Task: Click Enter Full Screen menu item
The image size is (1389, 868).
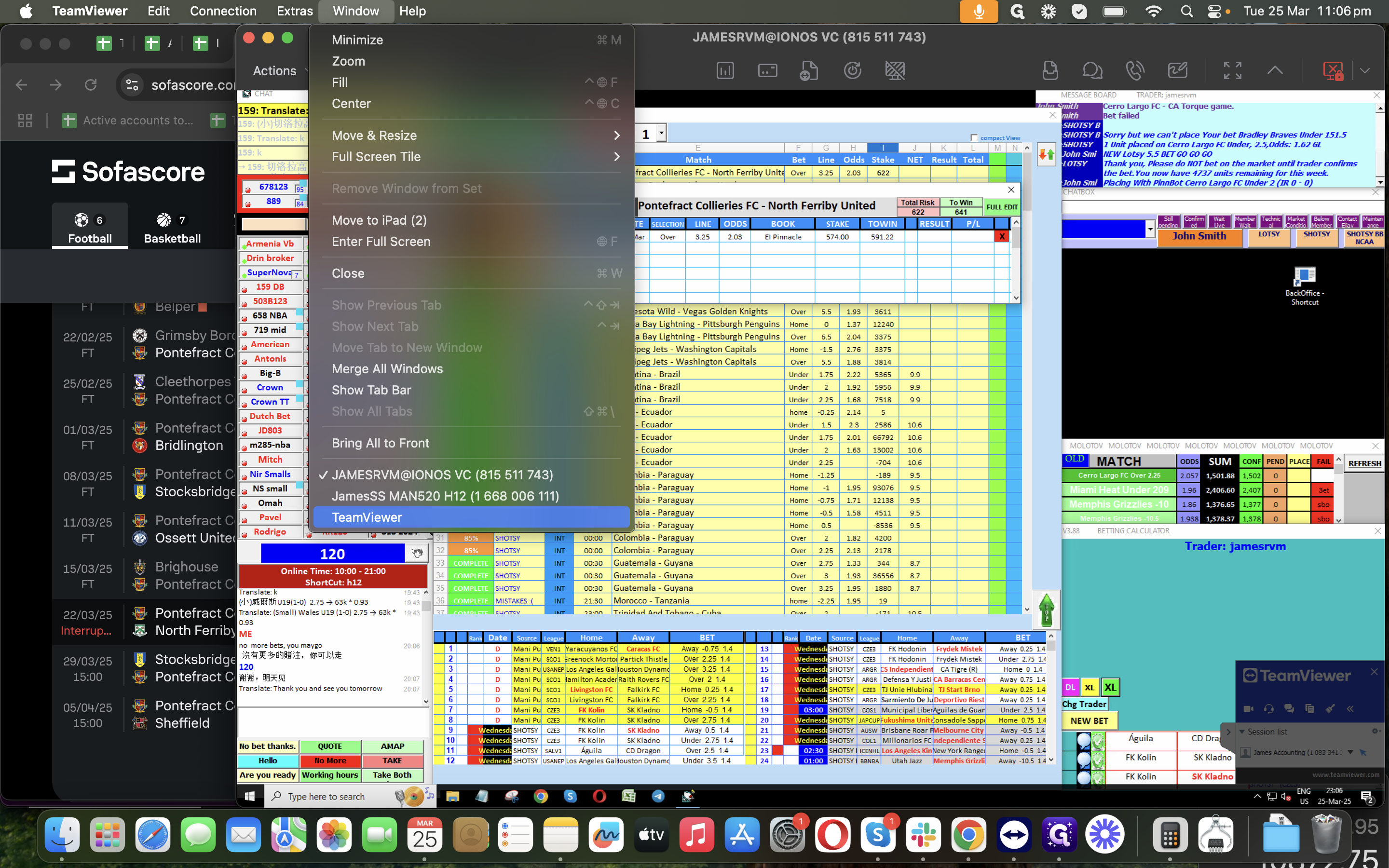Action: (472, 242)
